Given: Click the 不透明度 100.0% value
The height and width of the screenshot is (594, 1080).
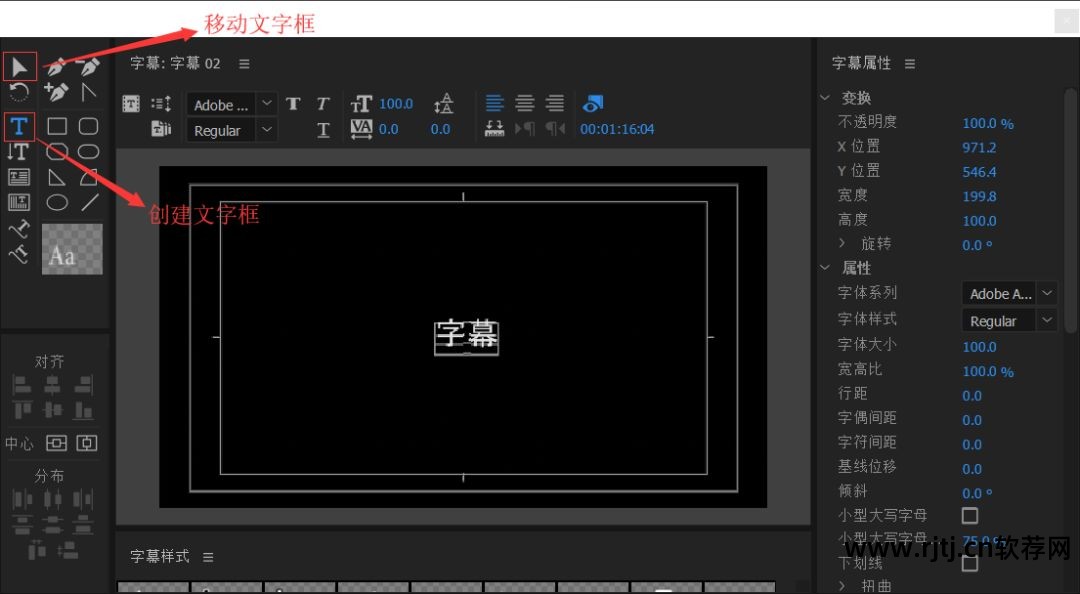Looking at the screenshot, I should point(988,122).
